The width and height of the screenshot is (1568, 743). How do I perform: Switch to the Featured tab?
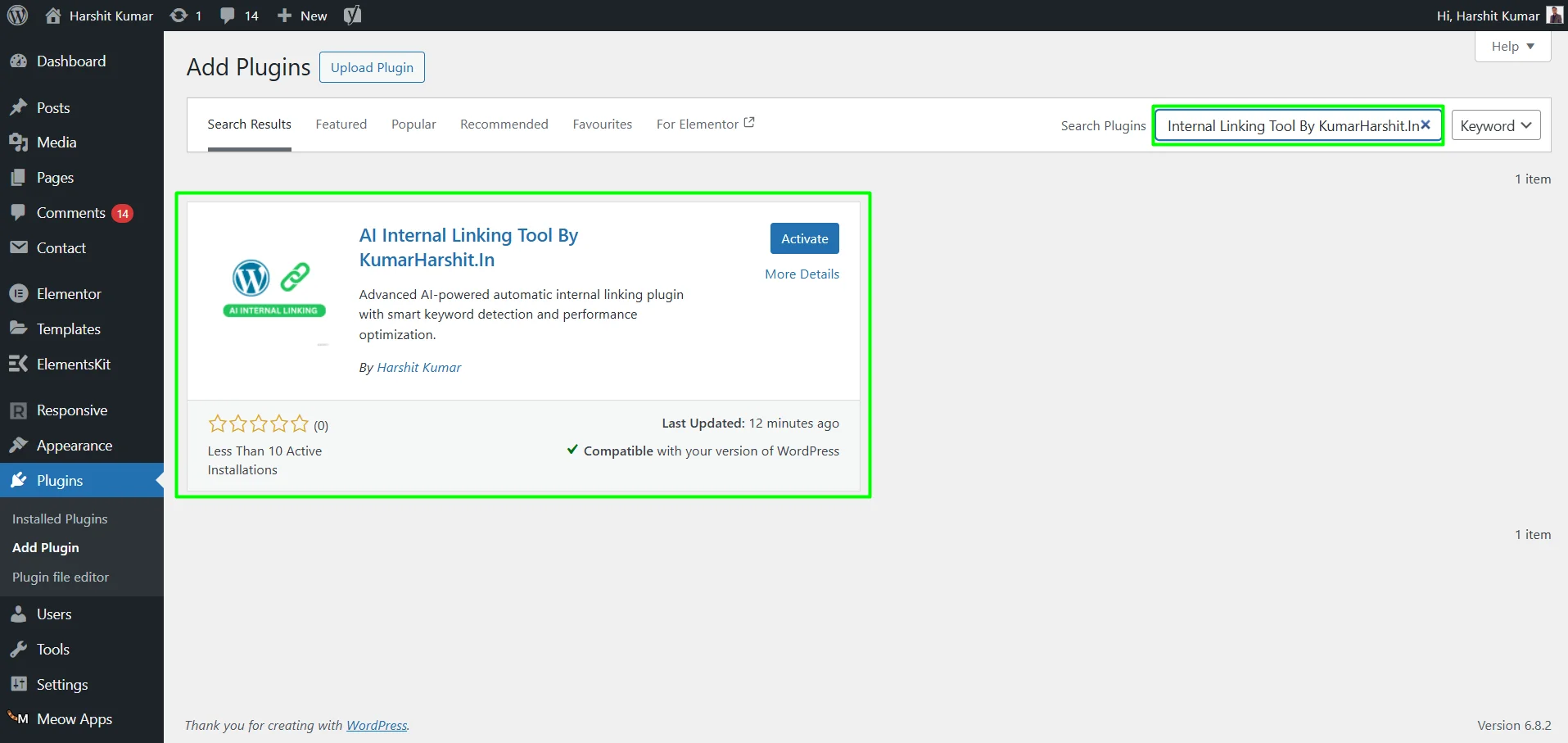[341, 125]
